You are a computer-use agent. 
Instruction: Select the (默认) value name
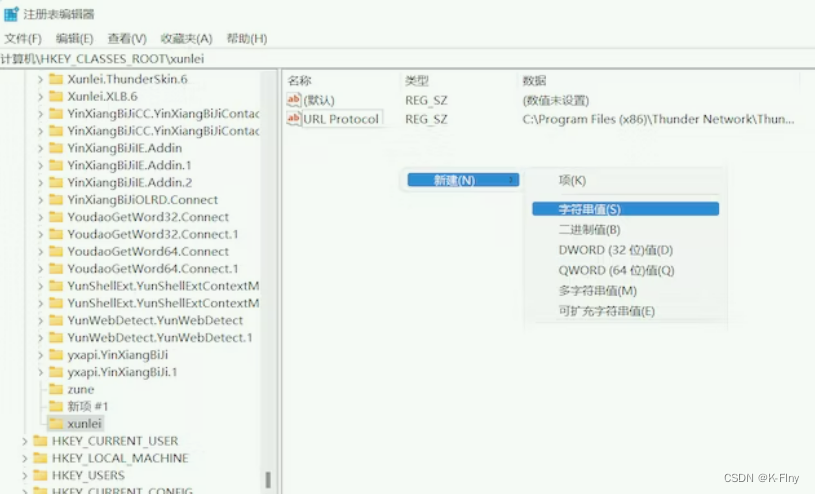(319, 100)
